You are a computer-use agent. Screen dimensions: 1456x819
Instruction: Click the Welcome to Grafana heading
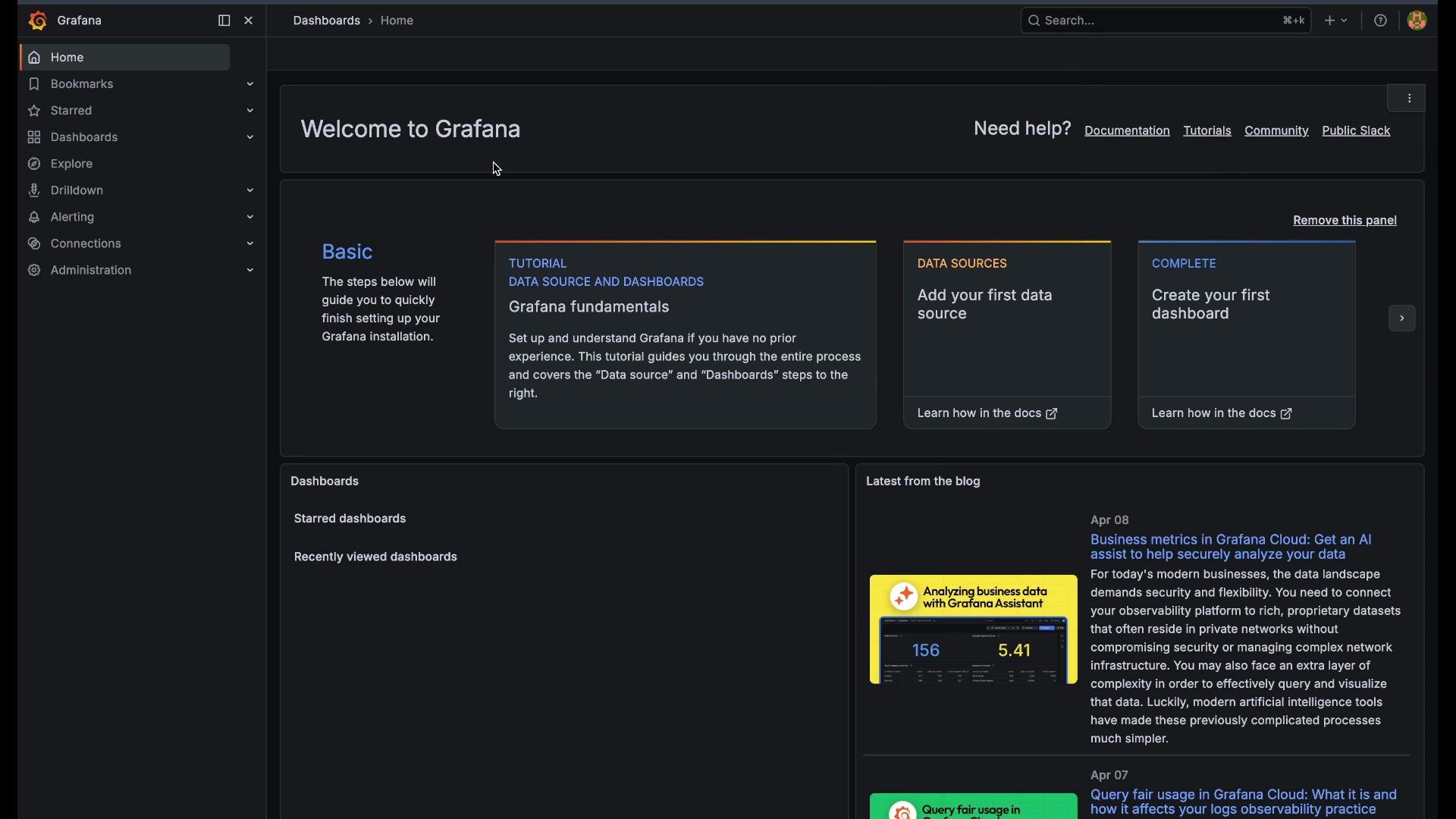[410, 130]
